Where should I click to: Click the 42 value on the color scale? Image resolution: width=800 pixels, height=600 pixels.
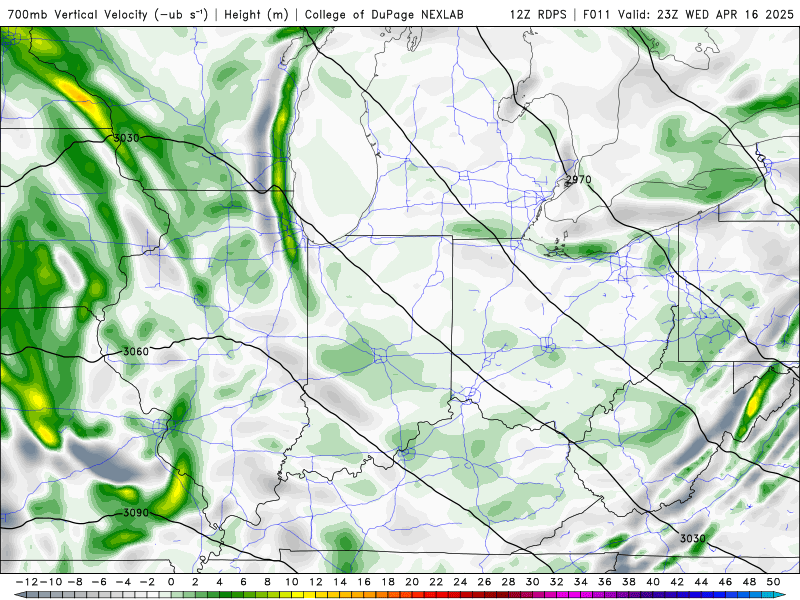click(677, 582)
